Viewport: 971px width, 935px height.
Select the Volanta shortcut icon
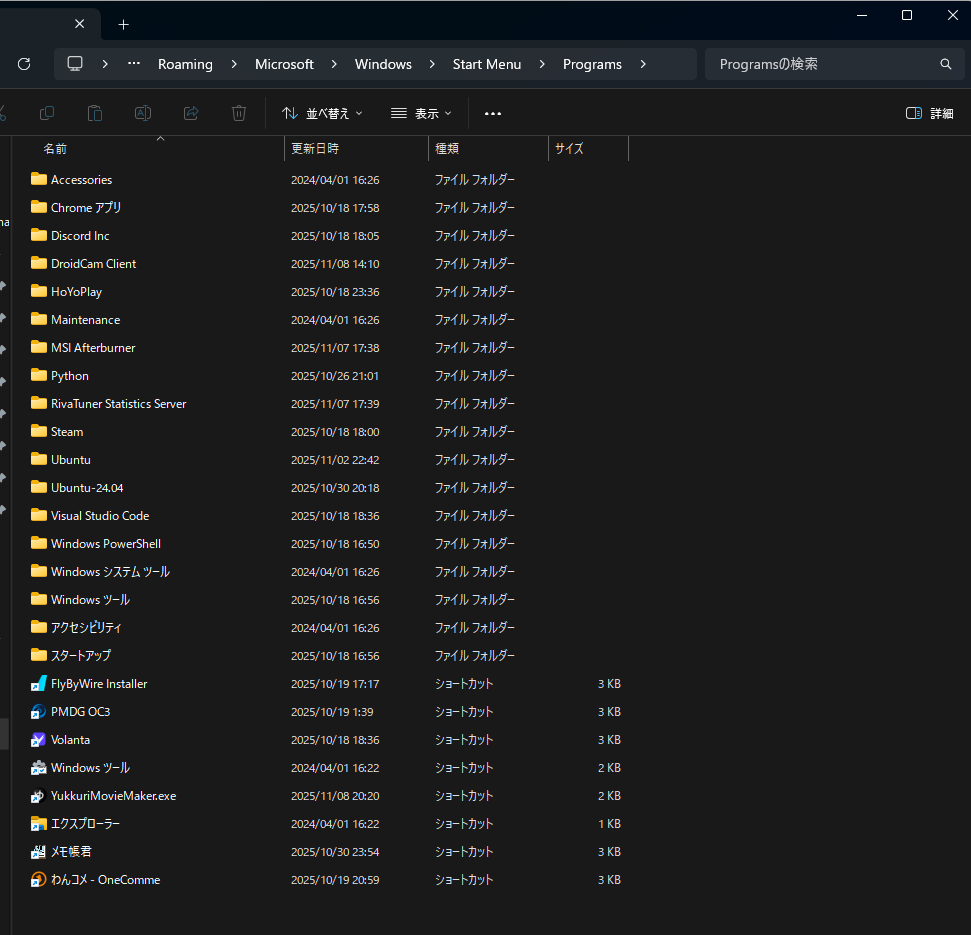[x=39, y=740]
